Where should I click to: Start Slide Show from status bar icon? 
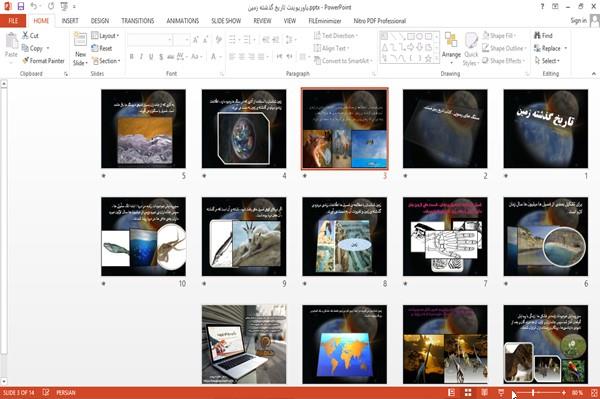coord(501,392)
